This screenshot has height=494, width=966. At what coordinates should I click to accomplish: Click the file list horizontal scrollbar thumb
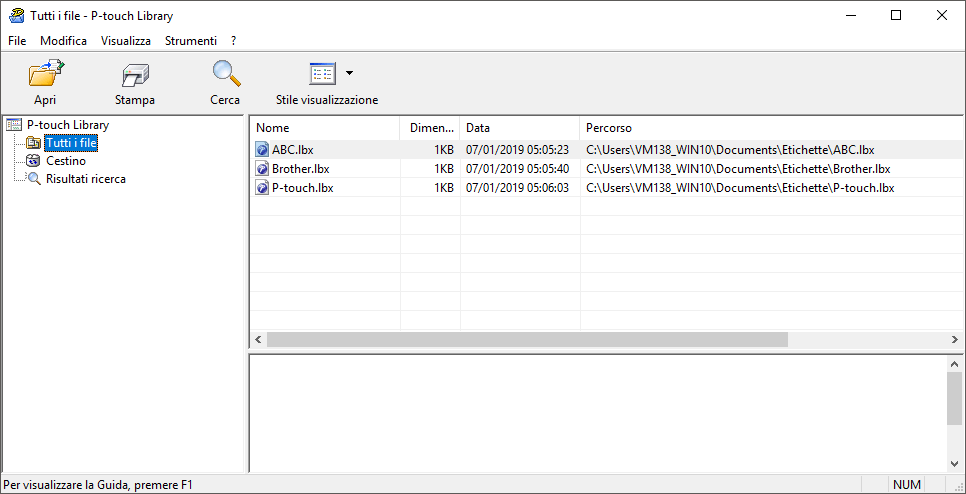pyautogui.click(x=527, y=339)
